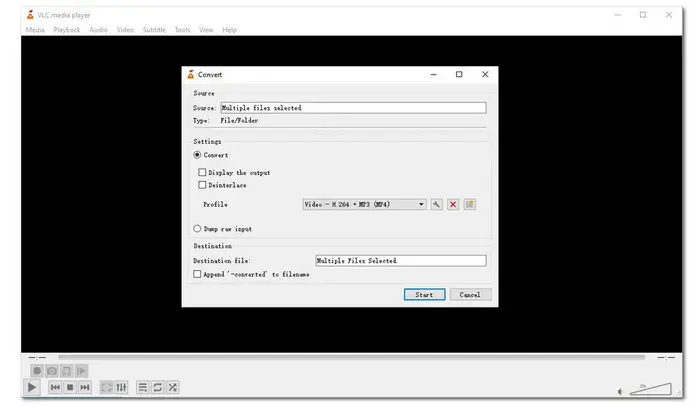Click the remaining time label right of seek bar
This screenshot has height=407, width=700.
click(666, 357)
